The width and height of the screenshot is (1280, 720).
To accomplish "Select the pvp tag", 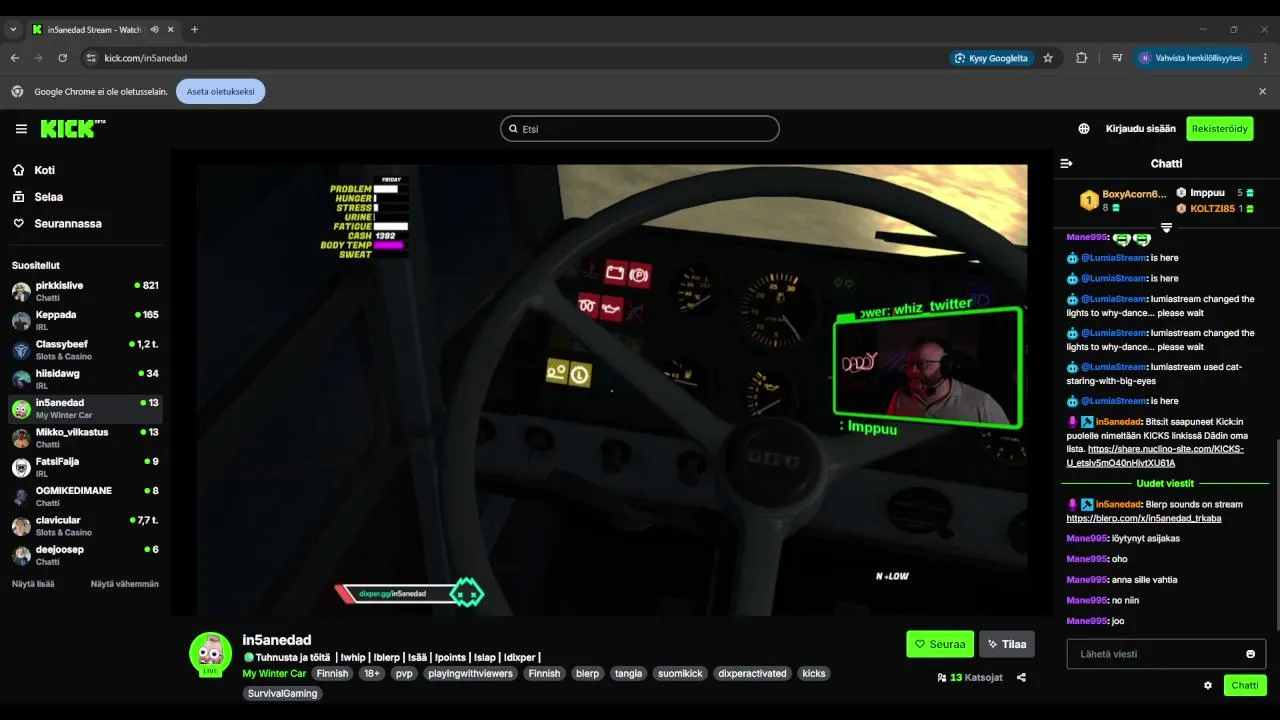I will pos(404,674).
